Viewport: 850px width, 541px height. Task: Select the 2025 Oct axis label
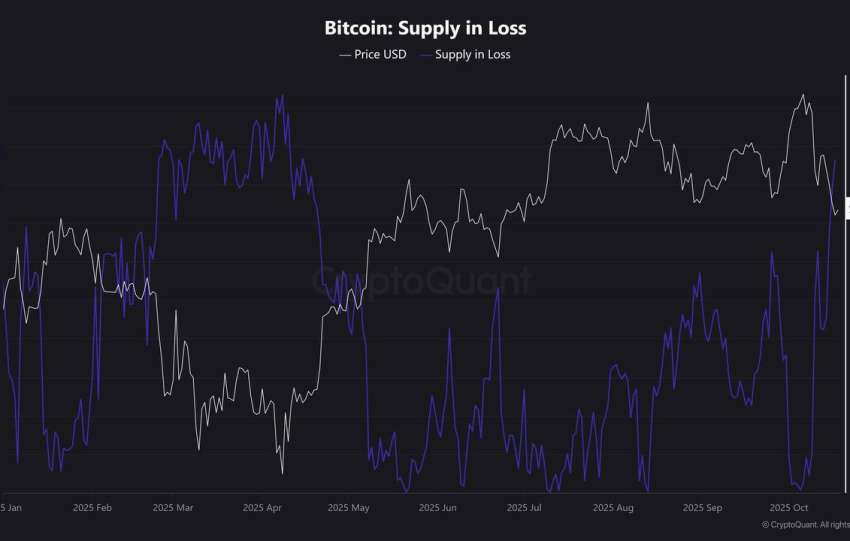[x=787, y=508]
